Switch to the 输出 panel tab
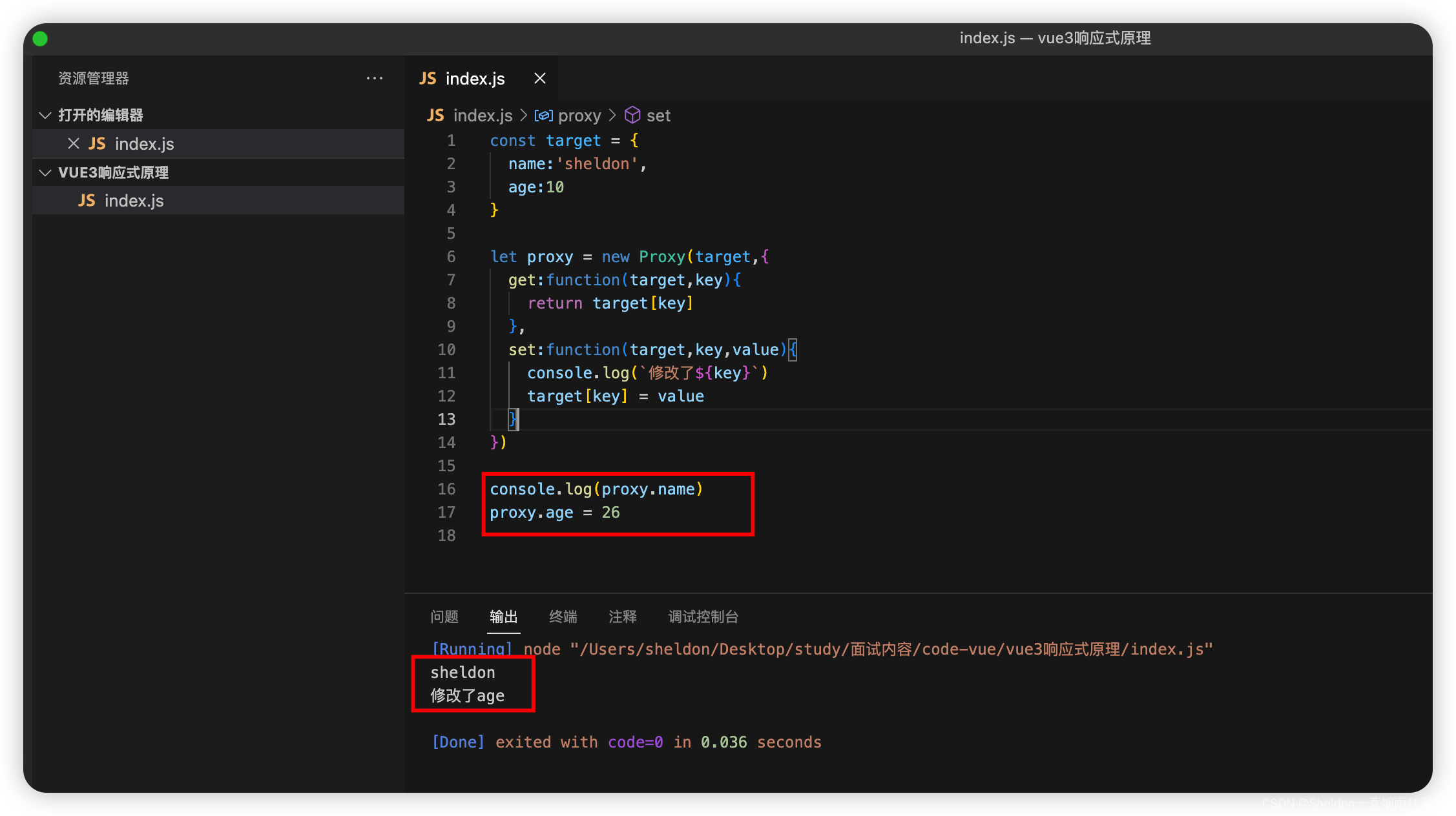Viewport: 1456px width, 816px height. [x=503, y=617]
